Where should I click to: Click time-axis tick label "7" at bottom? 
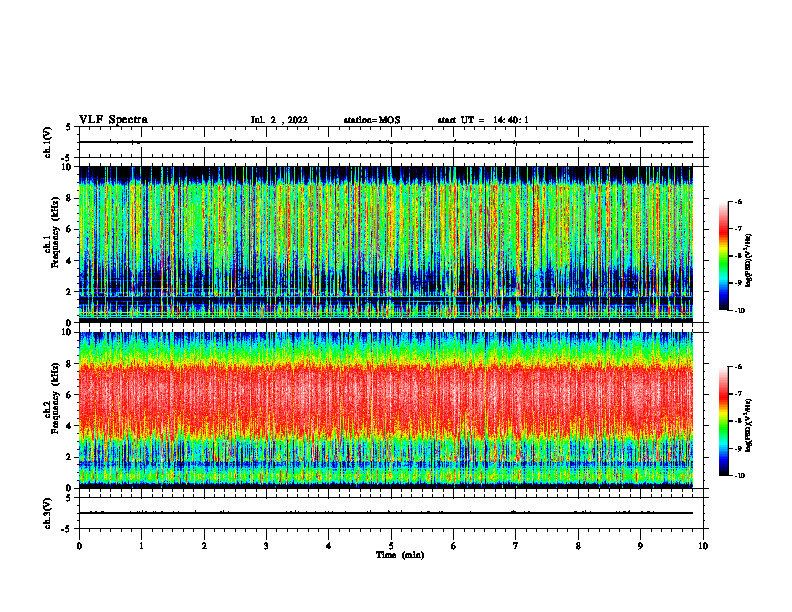point(516,546)
